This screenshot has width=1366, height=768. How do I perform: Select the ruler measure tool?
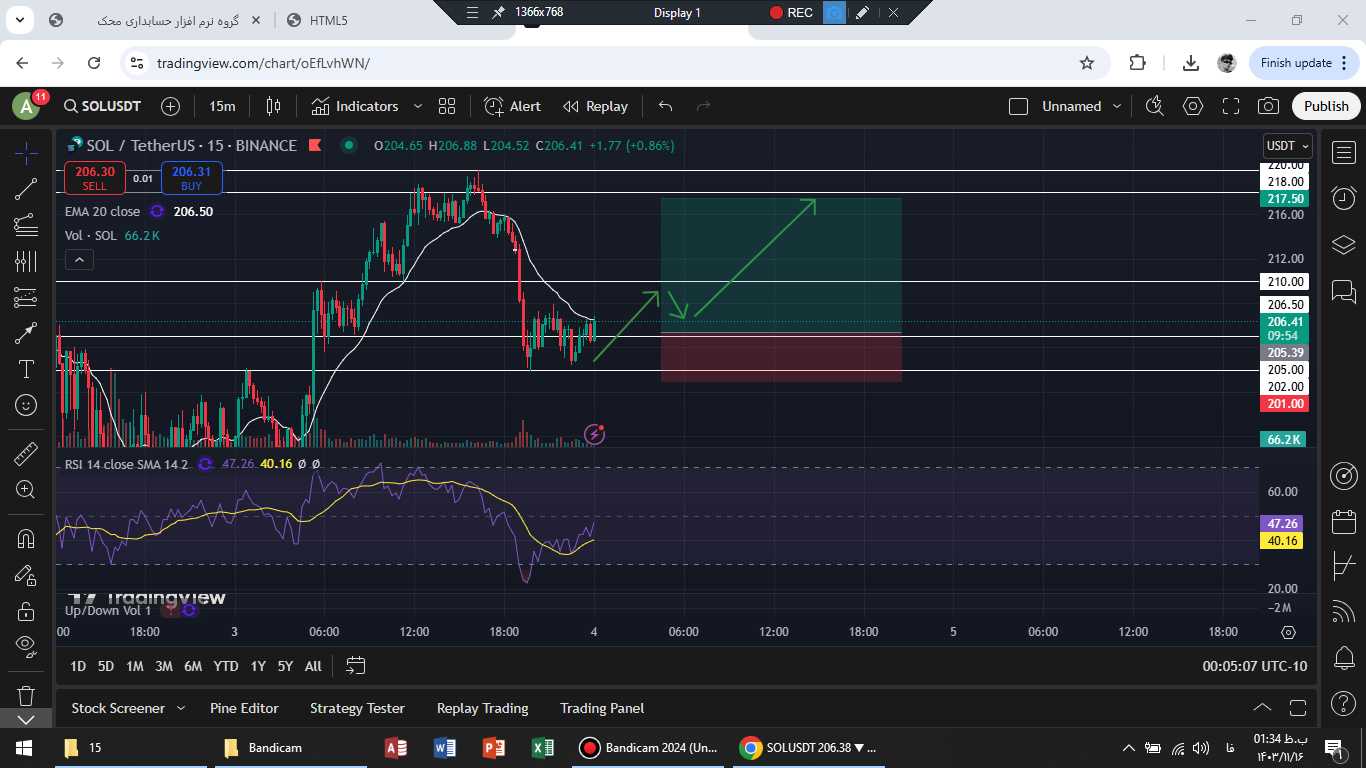26,454
